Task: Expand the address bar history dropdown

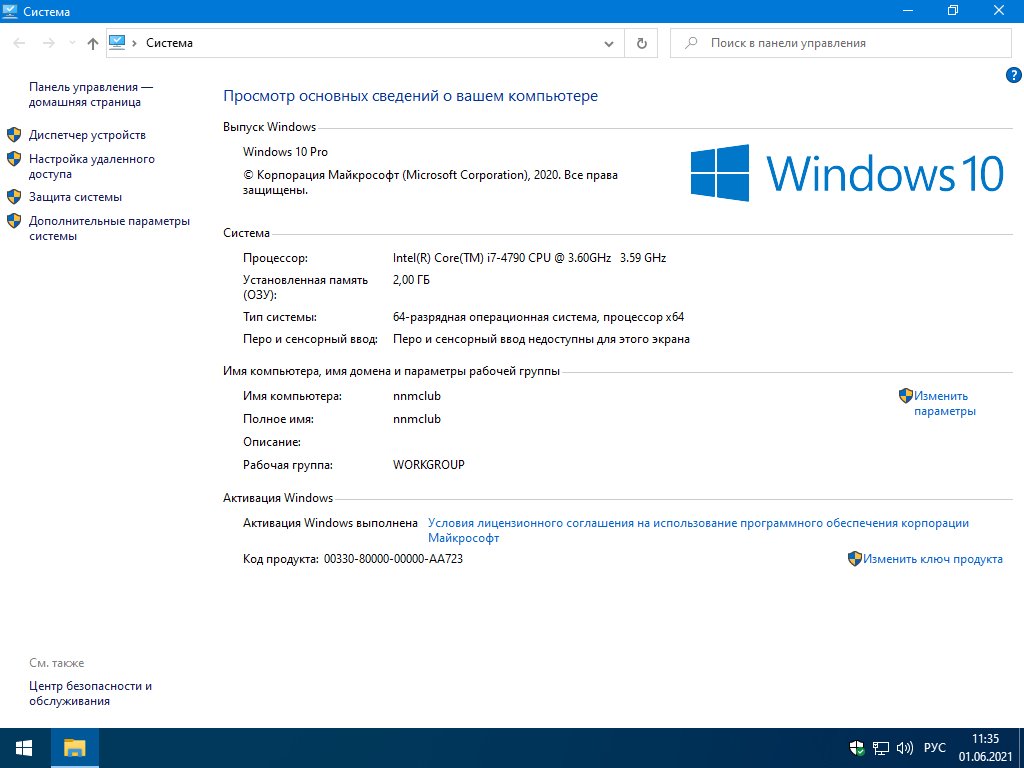Action: click(x=609, y=44)
